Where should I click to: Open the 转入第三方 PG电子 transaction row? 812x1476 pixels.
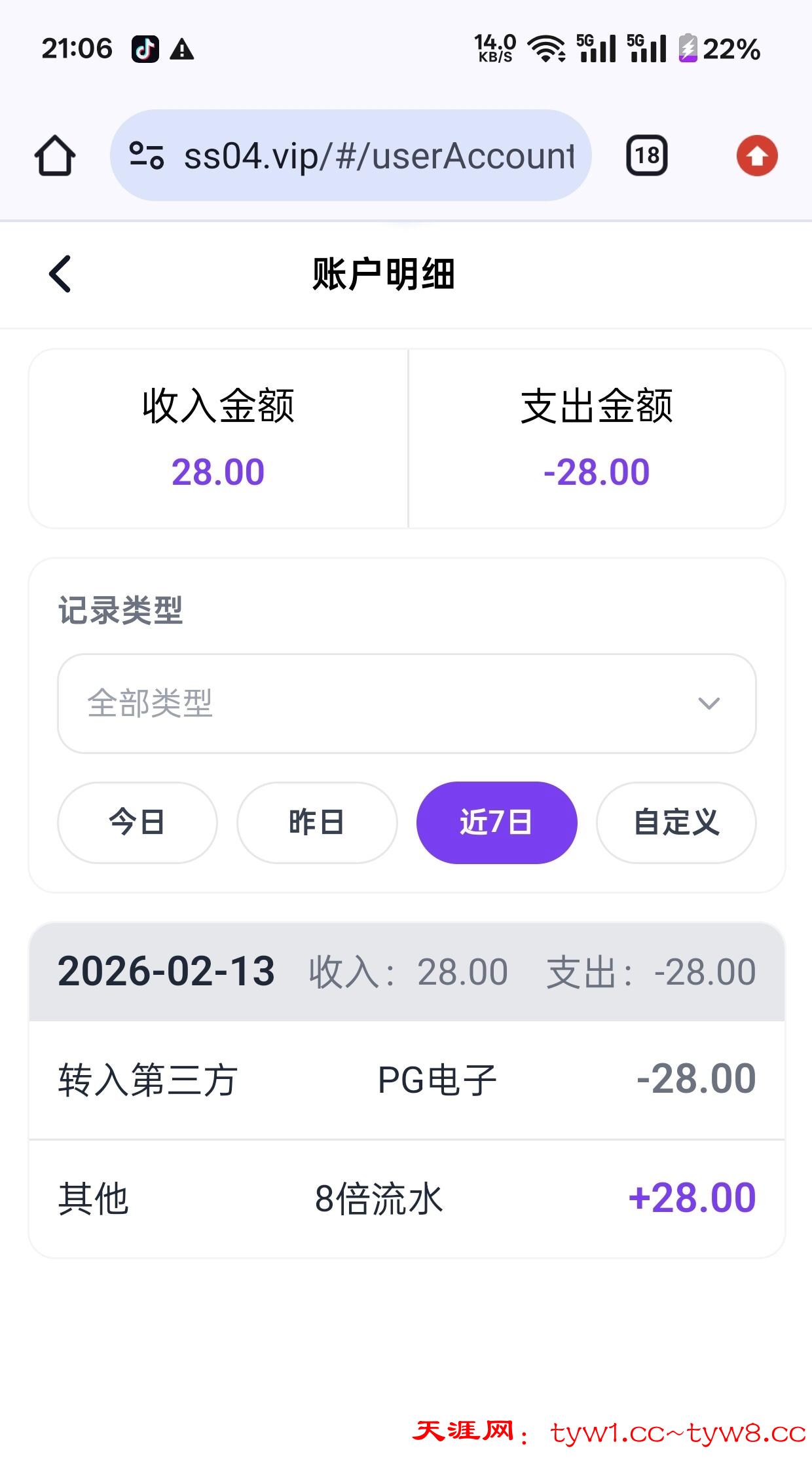point(406,1080)
